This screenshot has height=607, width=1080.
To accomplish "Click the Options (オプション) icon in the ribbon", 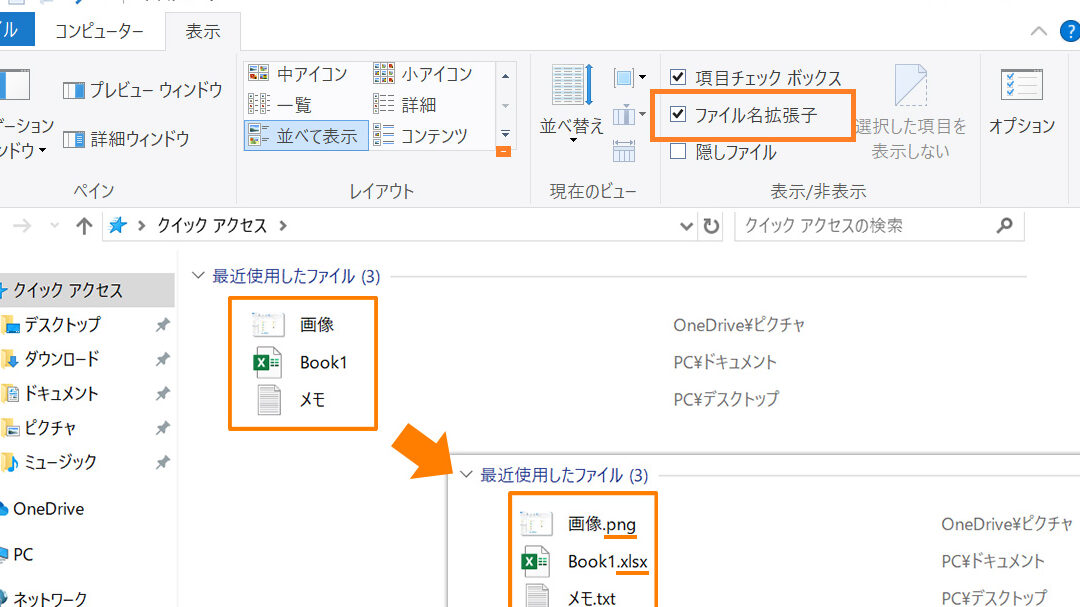I will pyautogui.click(x=1021, y=87).
